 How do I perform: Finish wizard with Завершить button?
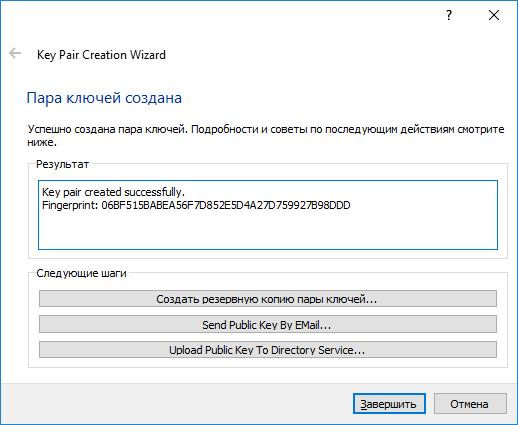tap(389, 404)
